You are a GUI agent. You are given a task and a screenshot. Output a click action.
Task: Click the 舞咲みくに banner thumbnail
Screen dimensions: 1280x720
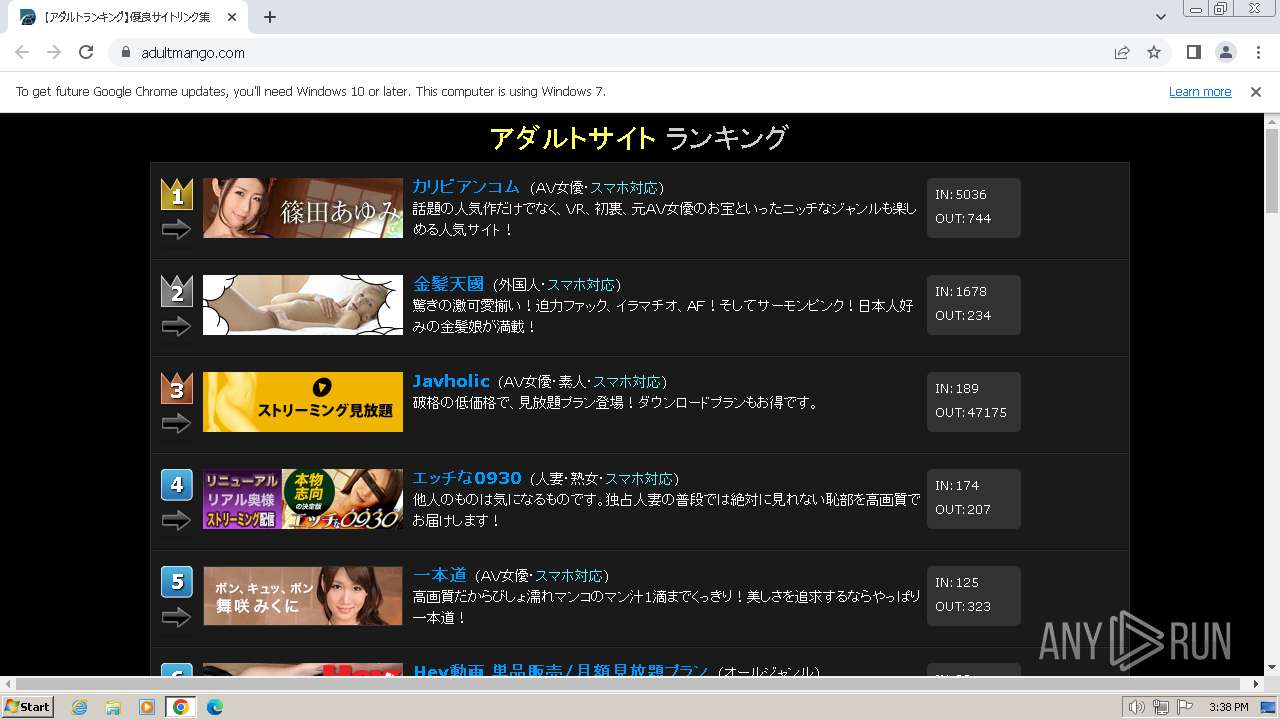pyautogui.click(x=303, y=596)
